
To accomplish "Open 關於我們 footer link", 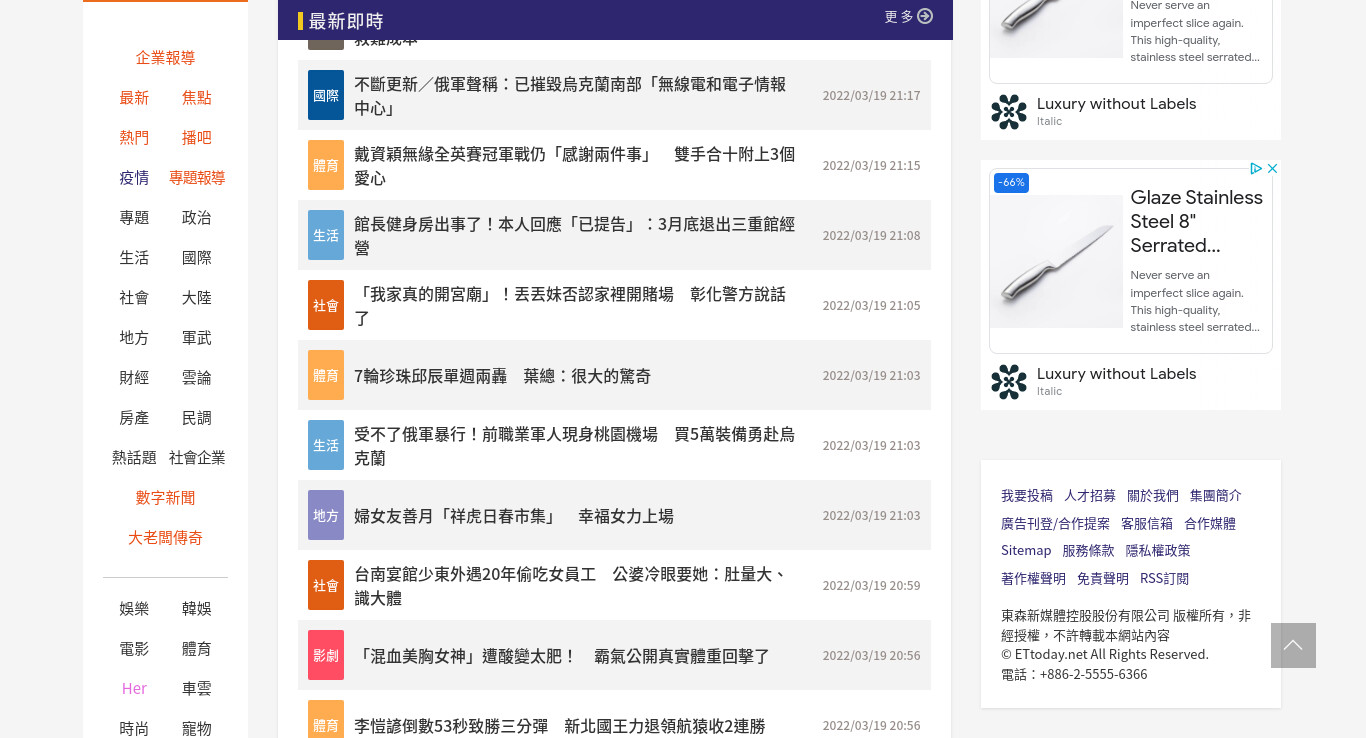I will 1153,496.
